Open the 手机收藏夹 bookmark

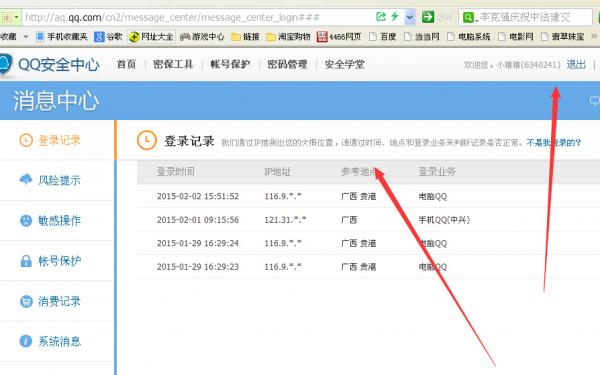(x=62, y=37)
